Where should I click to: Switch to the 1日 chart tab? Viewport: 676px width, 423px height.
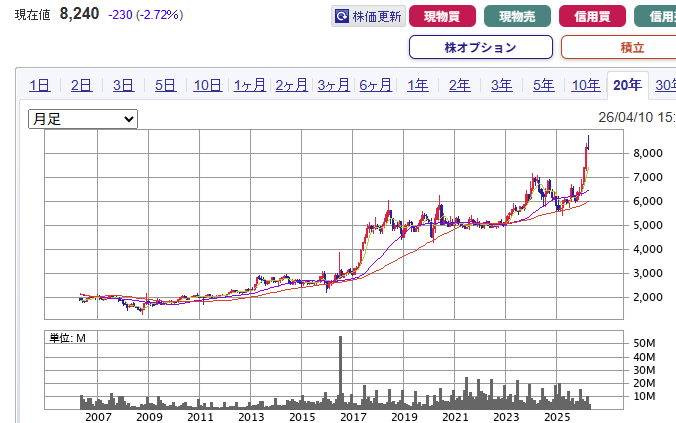tap(40, 85)
